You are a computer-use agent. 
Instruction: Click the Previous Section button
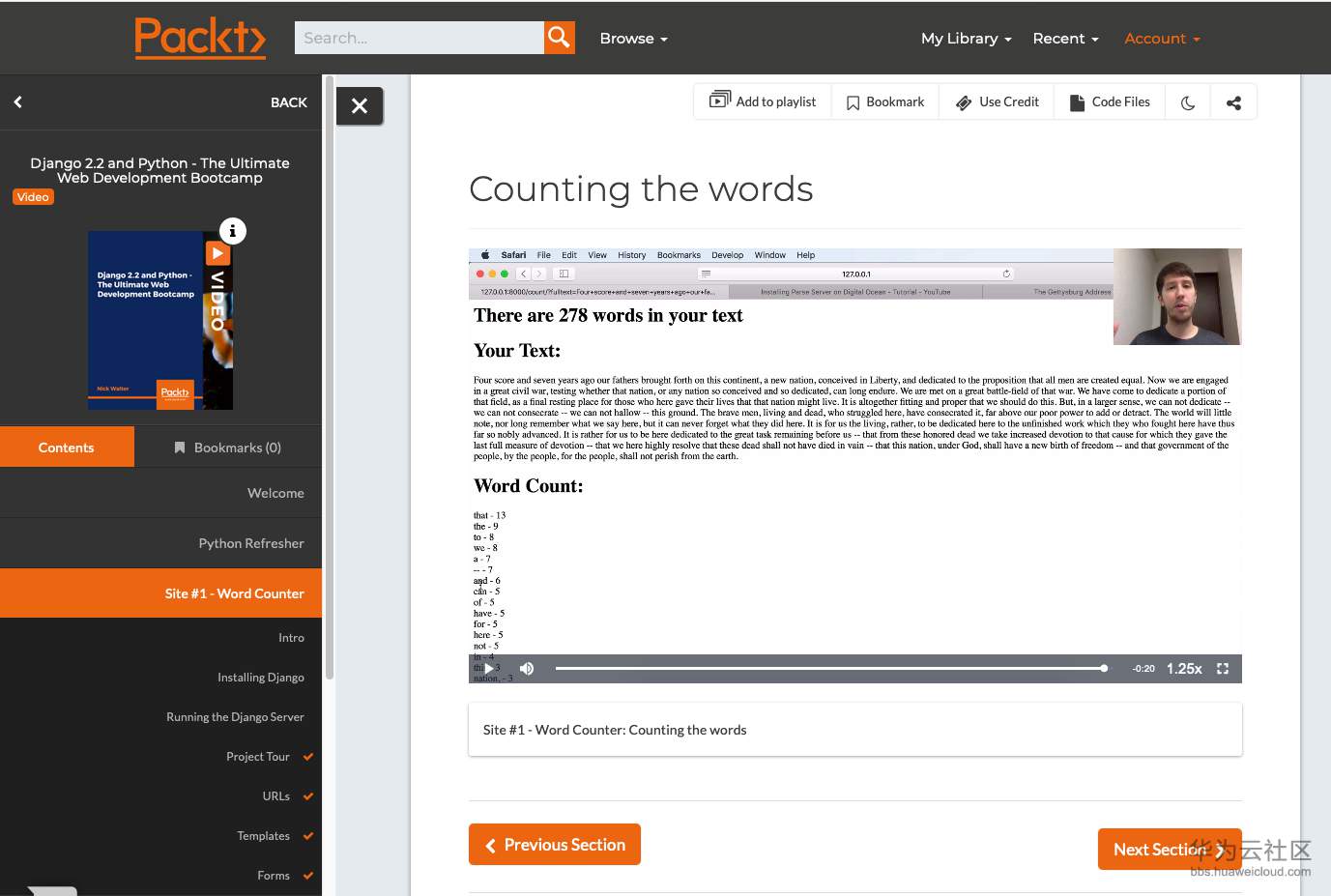[x=555, y=845]
